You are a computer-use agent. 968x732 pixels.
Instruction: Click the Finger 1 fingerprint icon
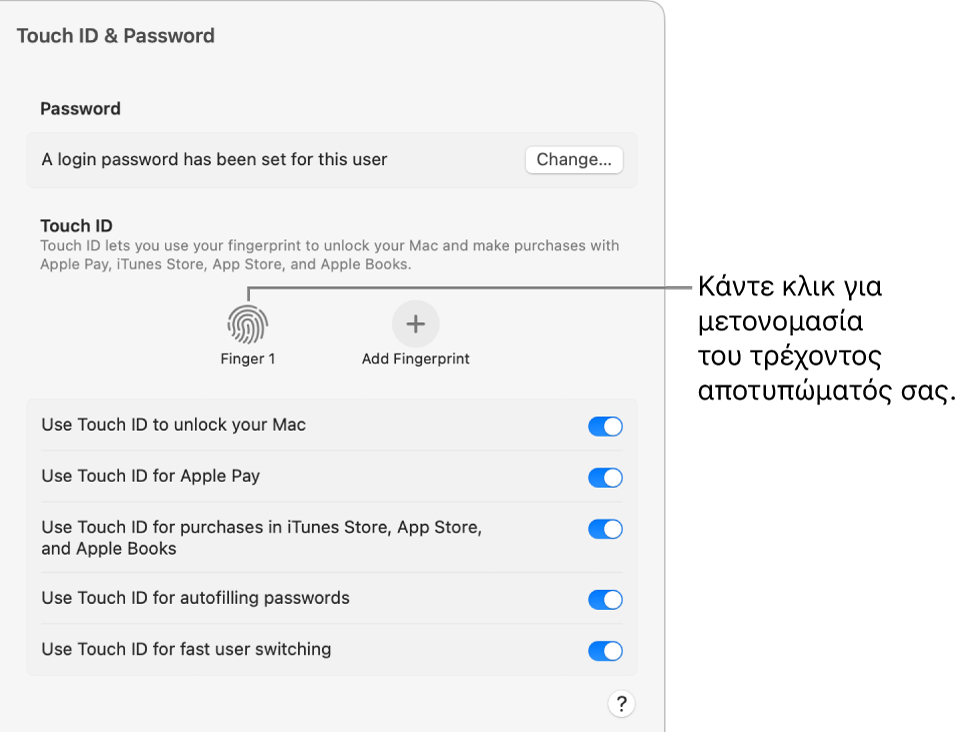point(247,322)
